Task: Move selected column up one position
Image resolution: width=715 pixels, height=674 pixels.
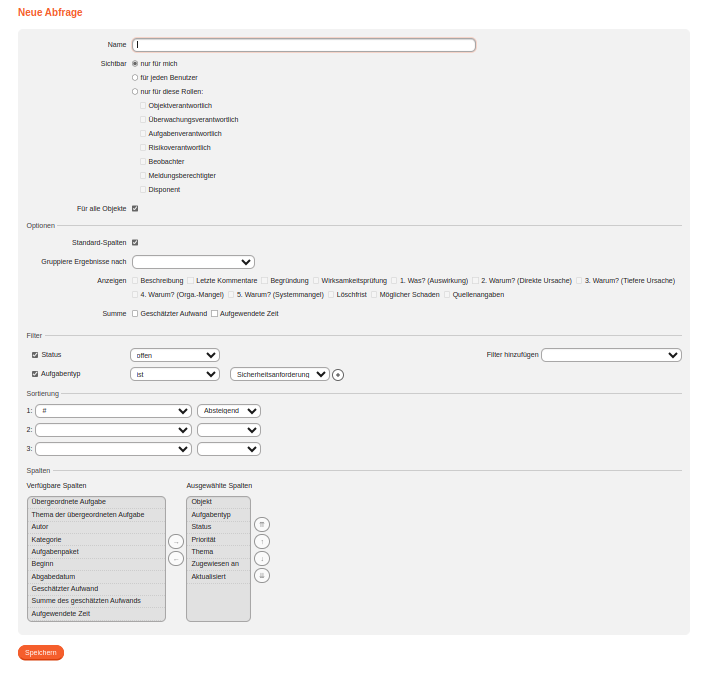Action: (262, 541)
